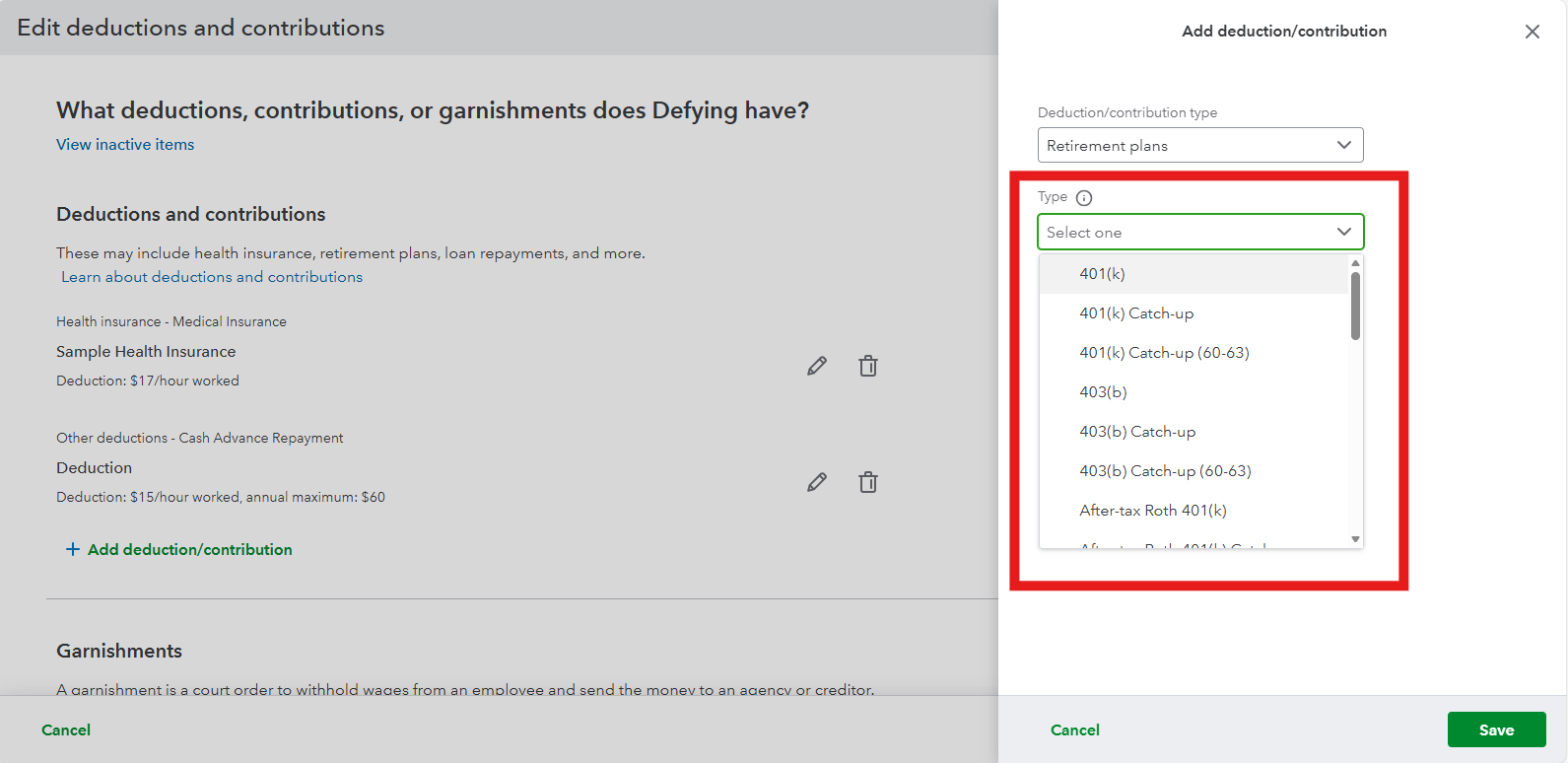Click the Save button
The height and width of the screenshot is (763, 1568).
click(1495, 729)
